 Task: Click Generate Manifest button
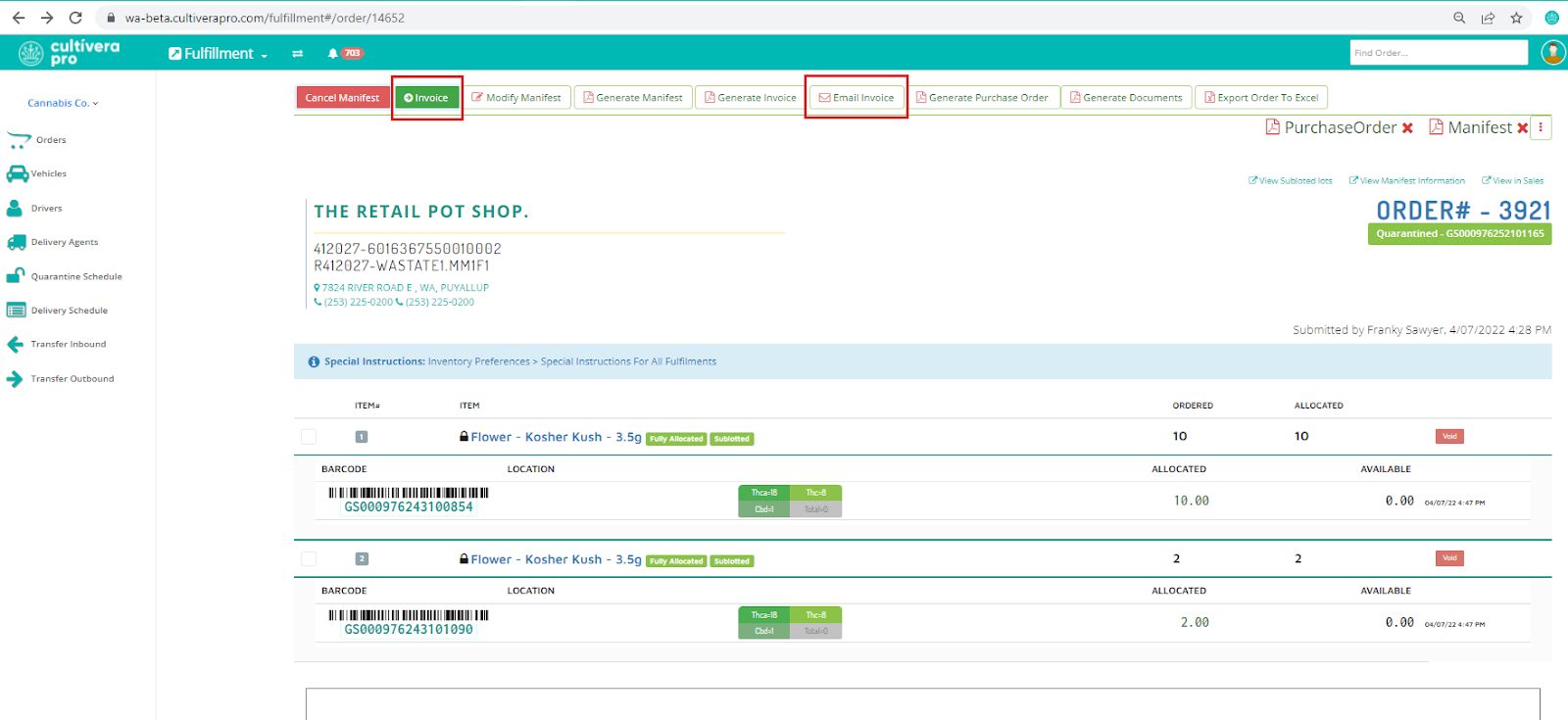(x=633, y=98)
